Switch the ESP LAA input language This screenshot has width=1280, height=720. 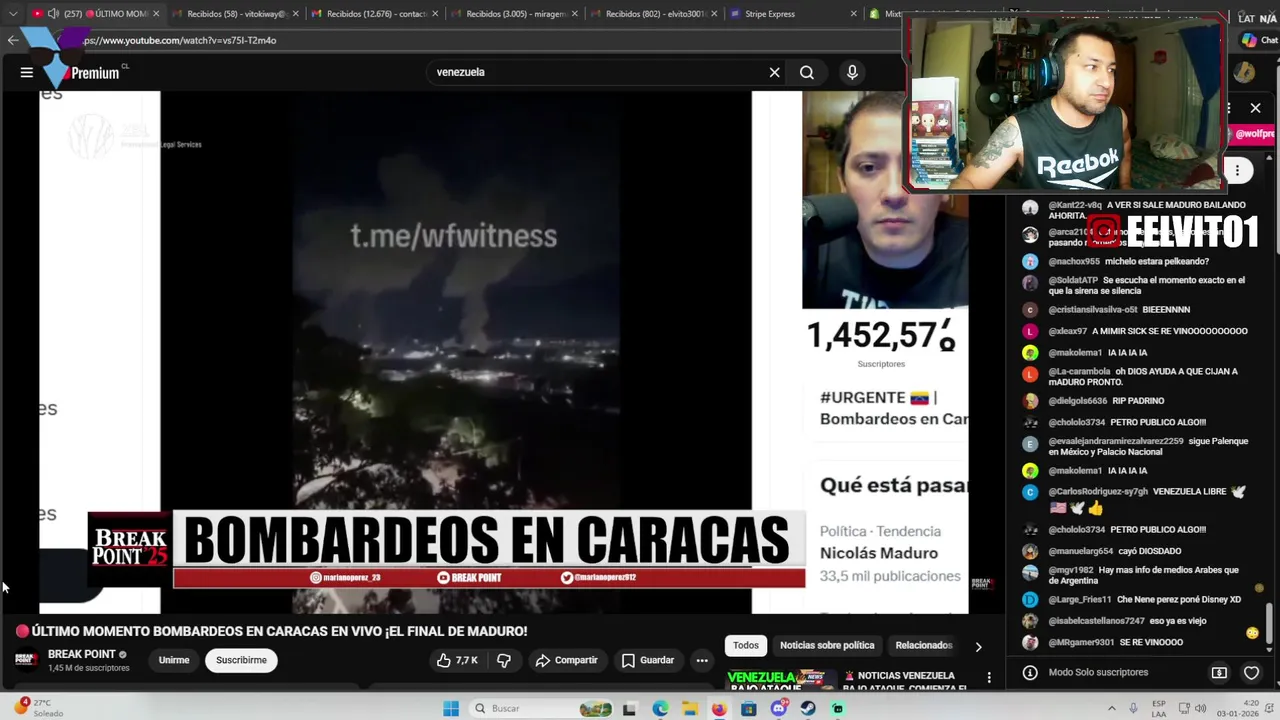pos(1159,708)
